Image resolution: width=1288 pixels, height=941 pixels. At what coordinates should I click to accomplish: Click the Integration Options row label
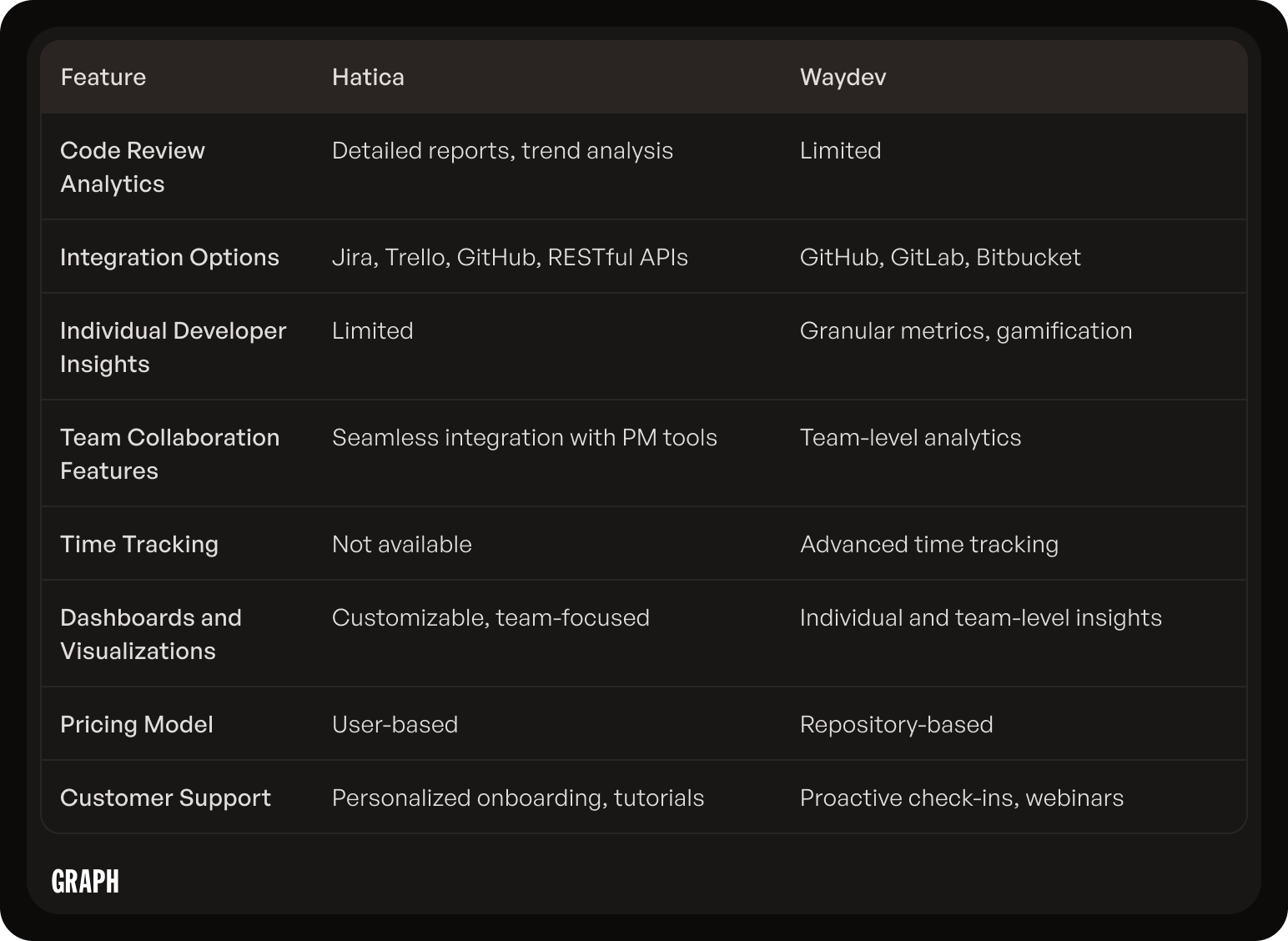tap(169, 257)
